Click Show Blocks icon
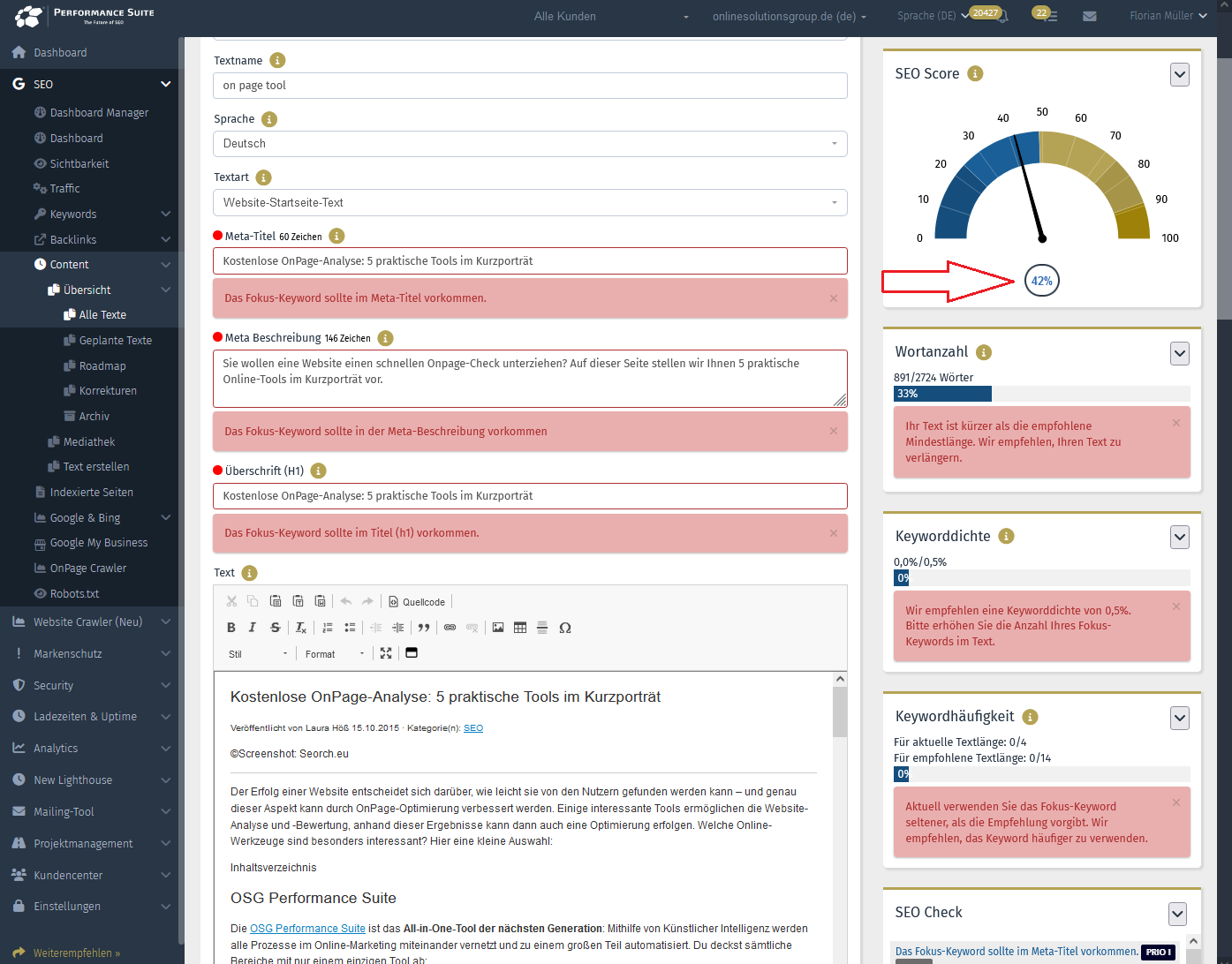 (412, 653)
